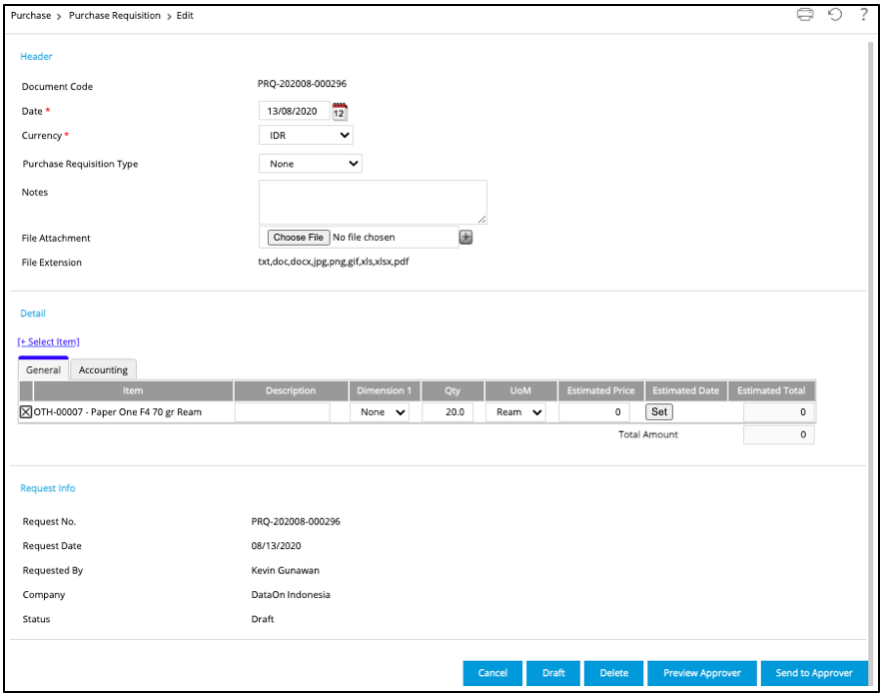Viewport: 884px width, 696px height.
Task: Click the Request Info section title
Action: tap(48, 488)
